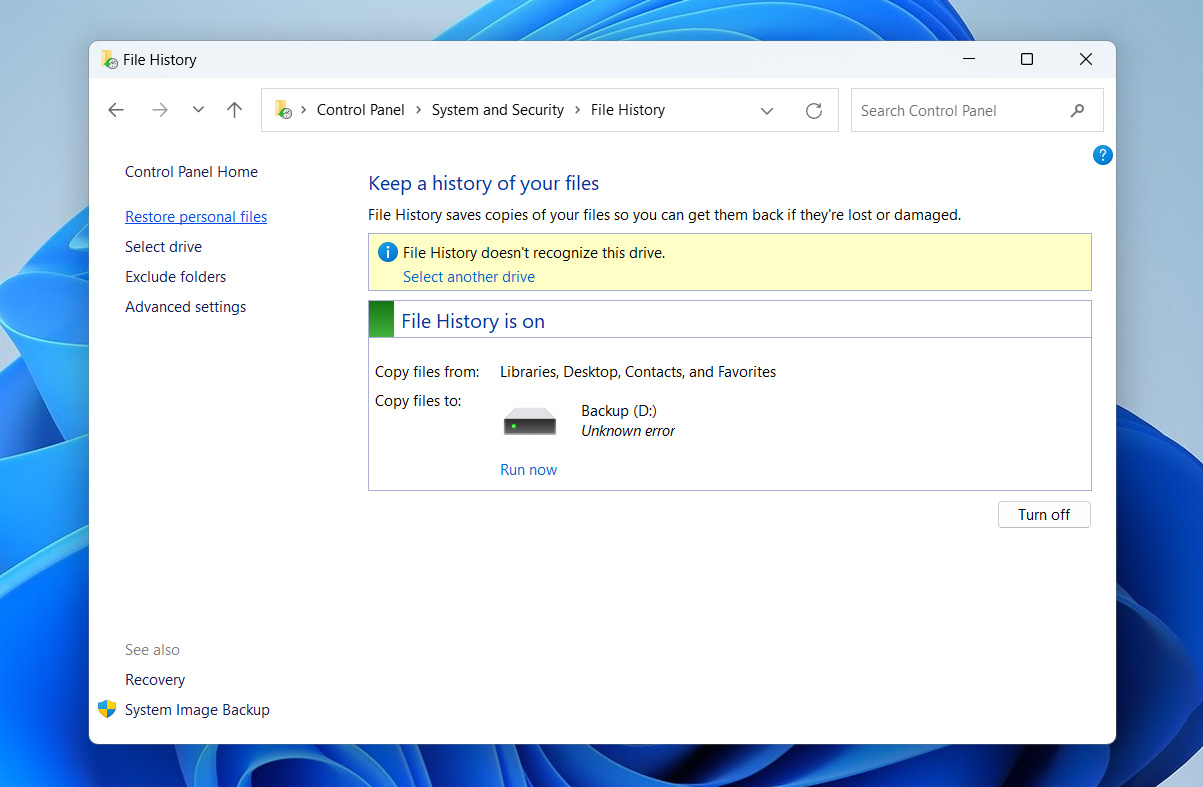Click the info icon in yellow banner

coord(387,252)
